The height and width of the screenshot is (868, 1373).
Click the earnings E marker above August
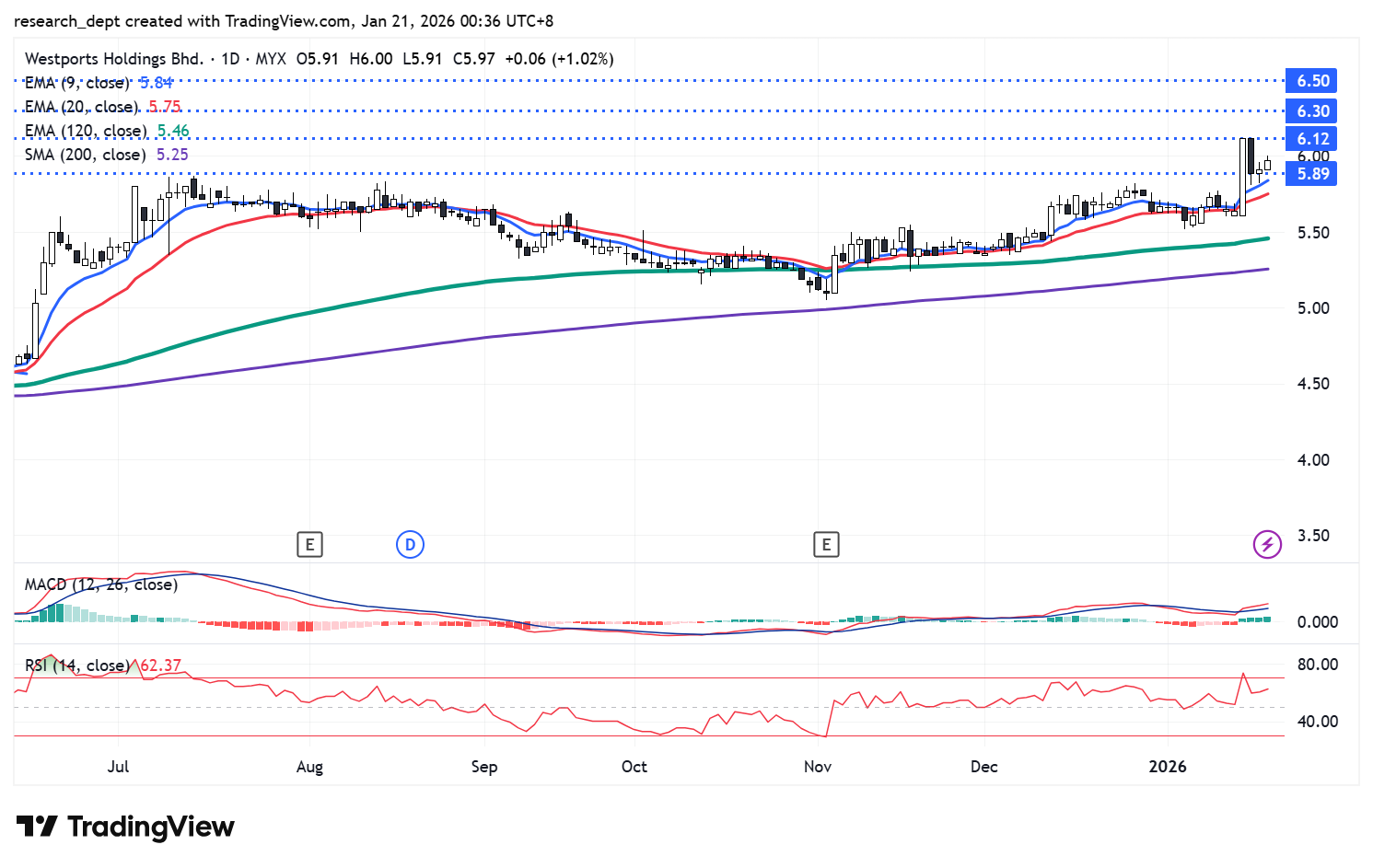click(309, 545)
